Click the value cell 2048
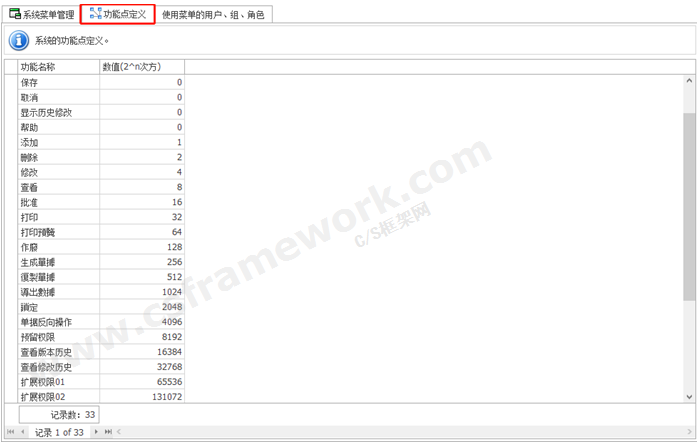This screenshot has width=697, height=445. click(142, 307)
